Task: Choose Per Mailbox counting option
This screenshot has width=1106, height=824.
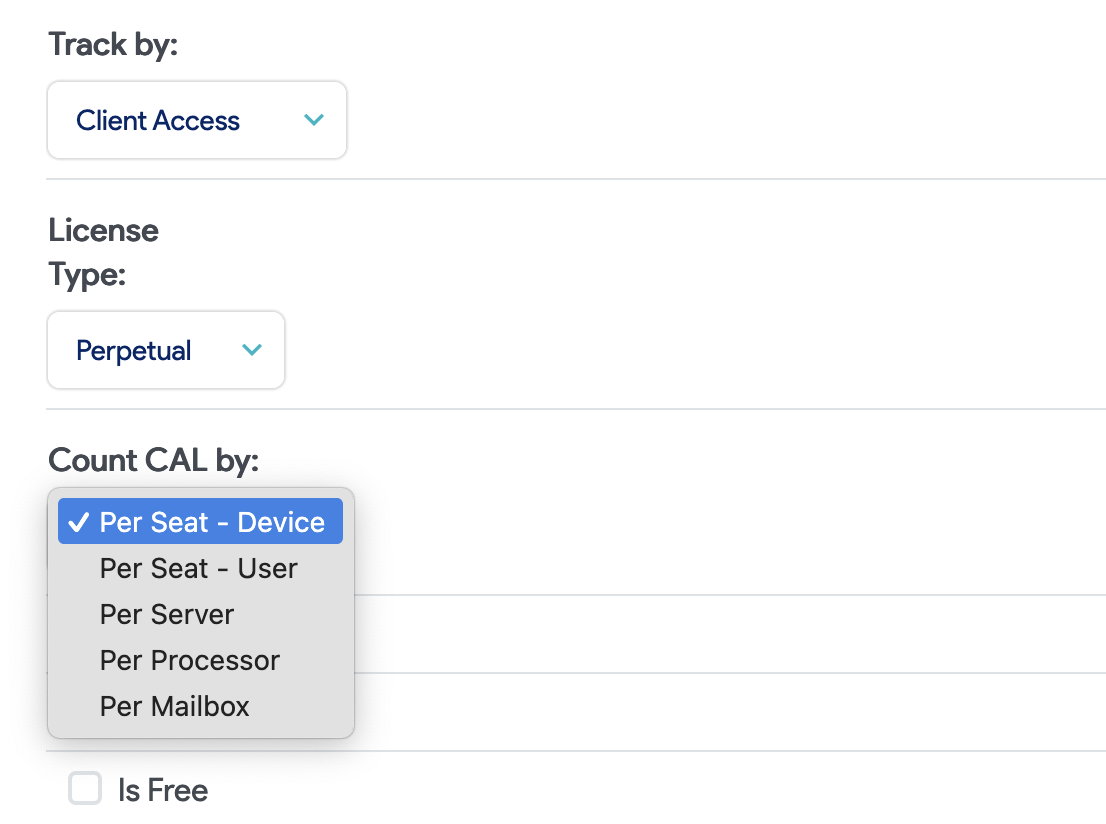Action: (174, 706)
